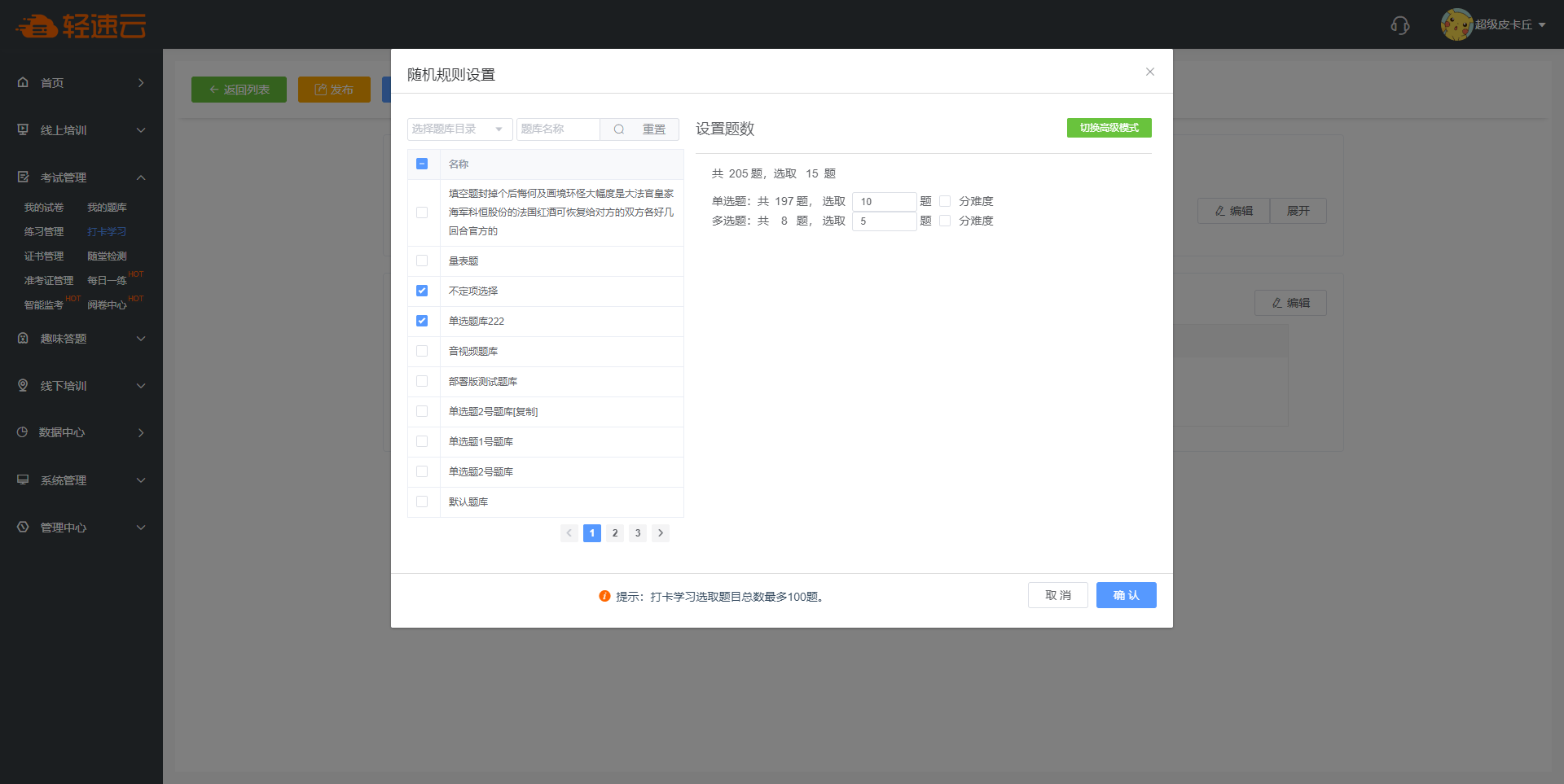Click the 题库名称 search input field
This screenshot has height=784, width=1564.
coord(558,129)
